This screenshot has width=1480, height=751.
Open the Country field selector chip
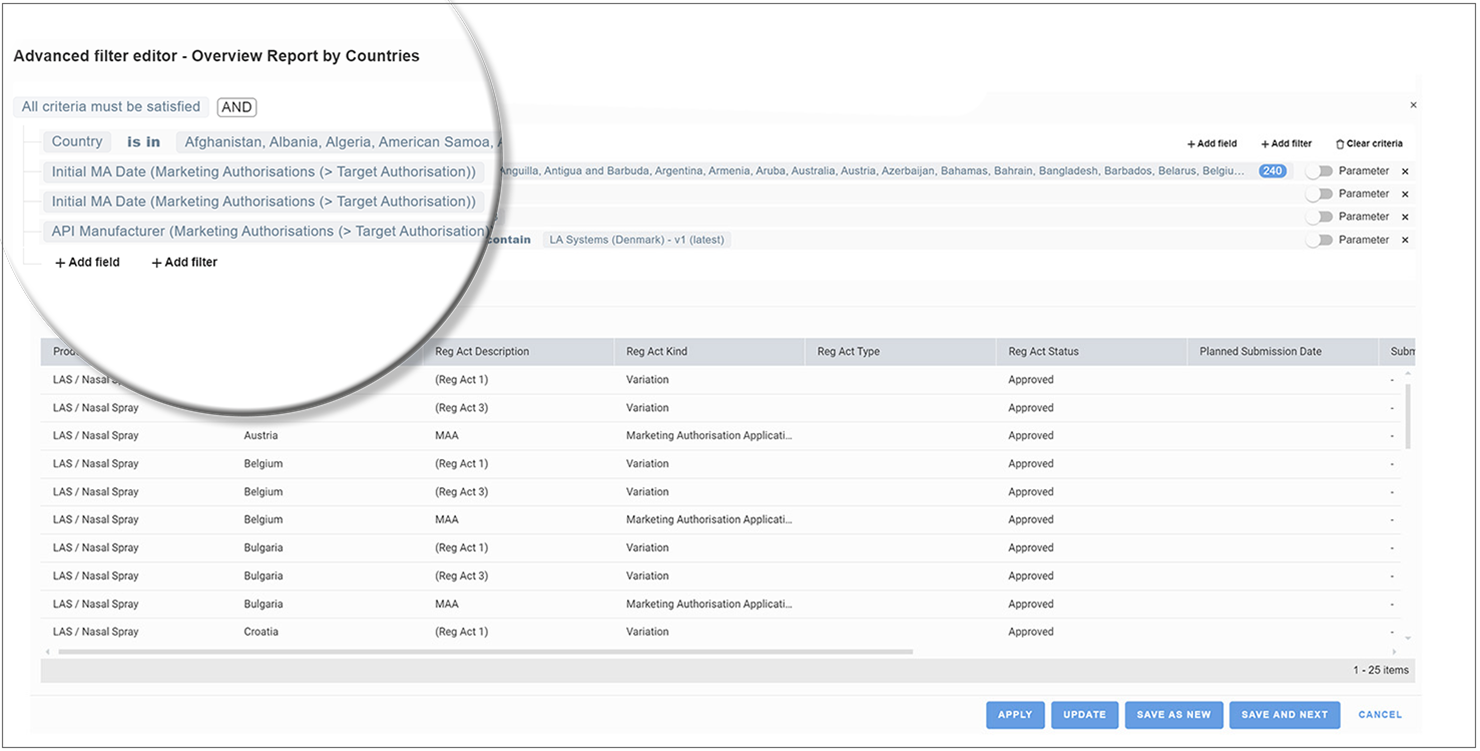[77, 142]
